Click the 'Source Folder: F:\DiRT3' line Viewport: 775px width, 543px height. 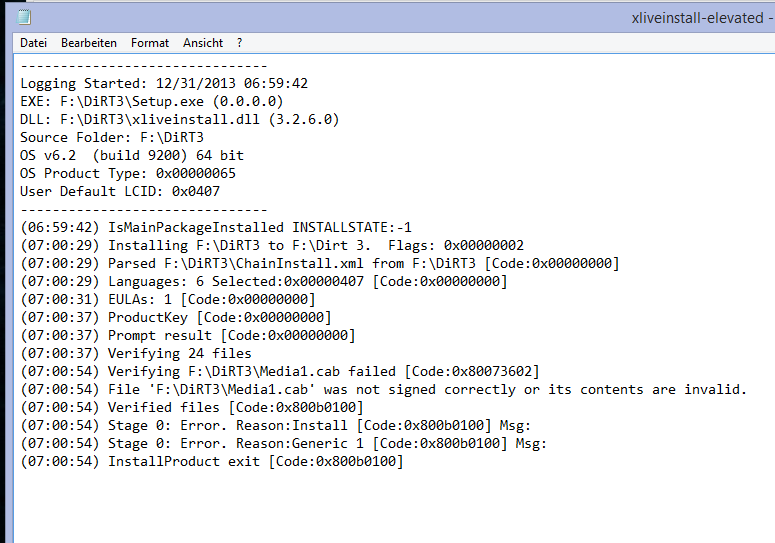coord(112,137)
